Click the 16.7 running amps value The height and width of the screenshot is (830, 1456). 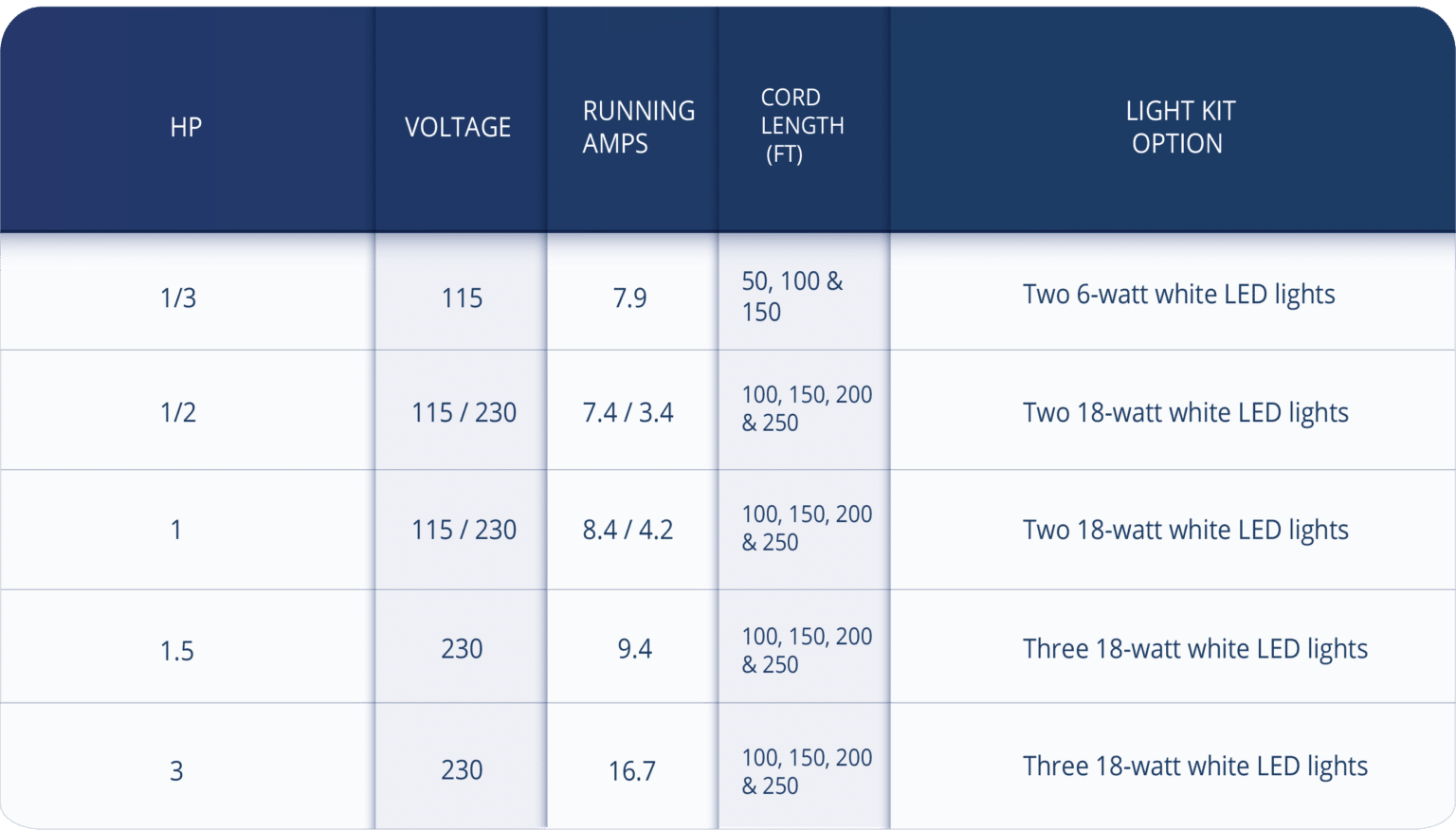[x=632, y=770]
